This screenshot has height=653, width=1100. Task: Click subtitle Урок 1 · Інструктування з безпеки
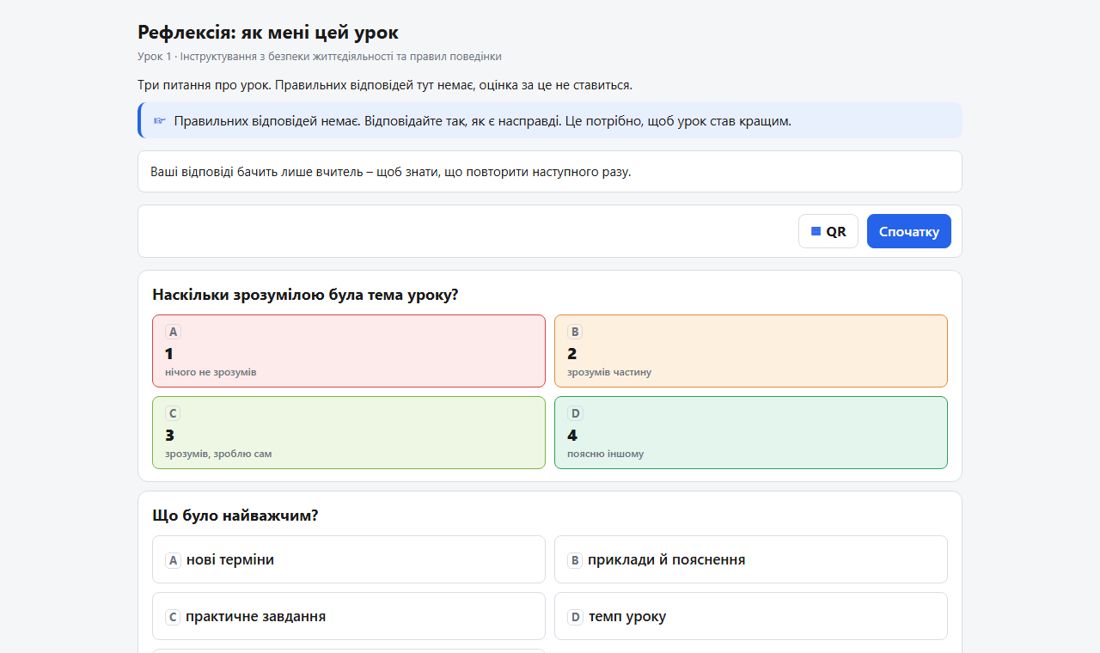[x=319, y=56]
